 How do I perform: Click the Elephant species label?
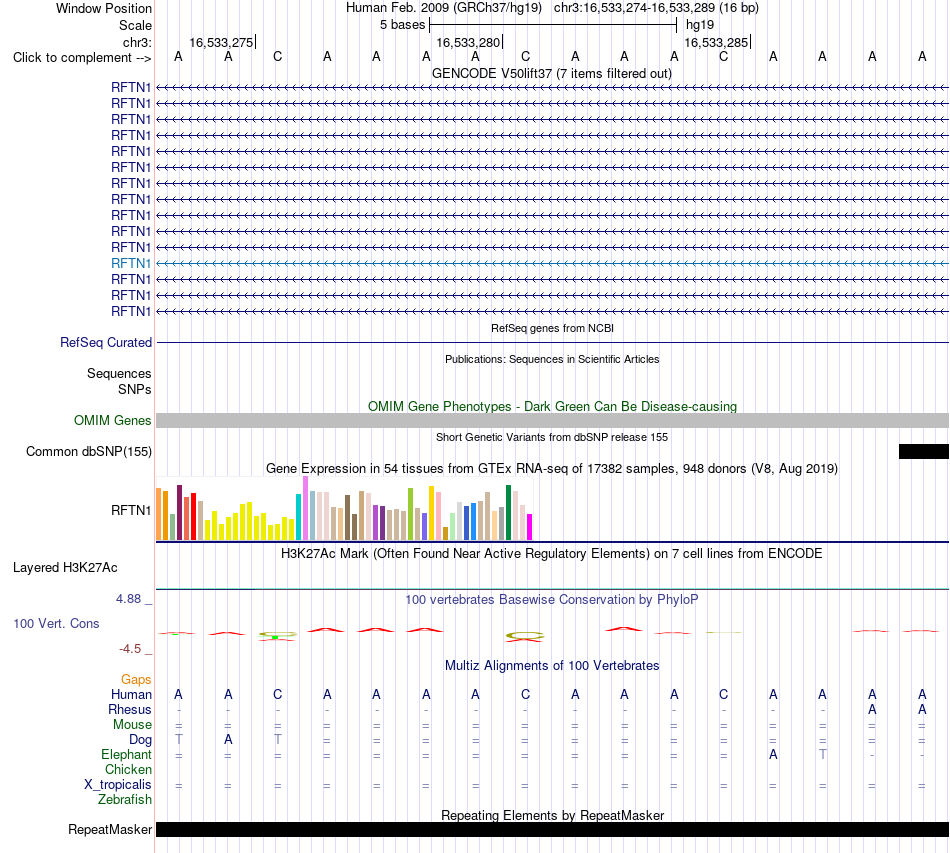tap(126, 754)
